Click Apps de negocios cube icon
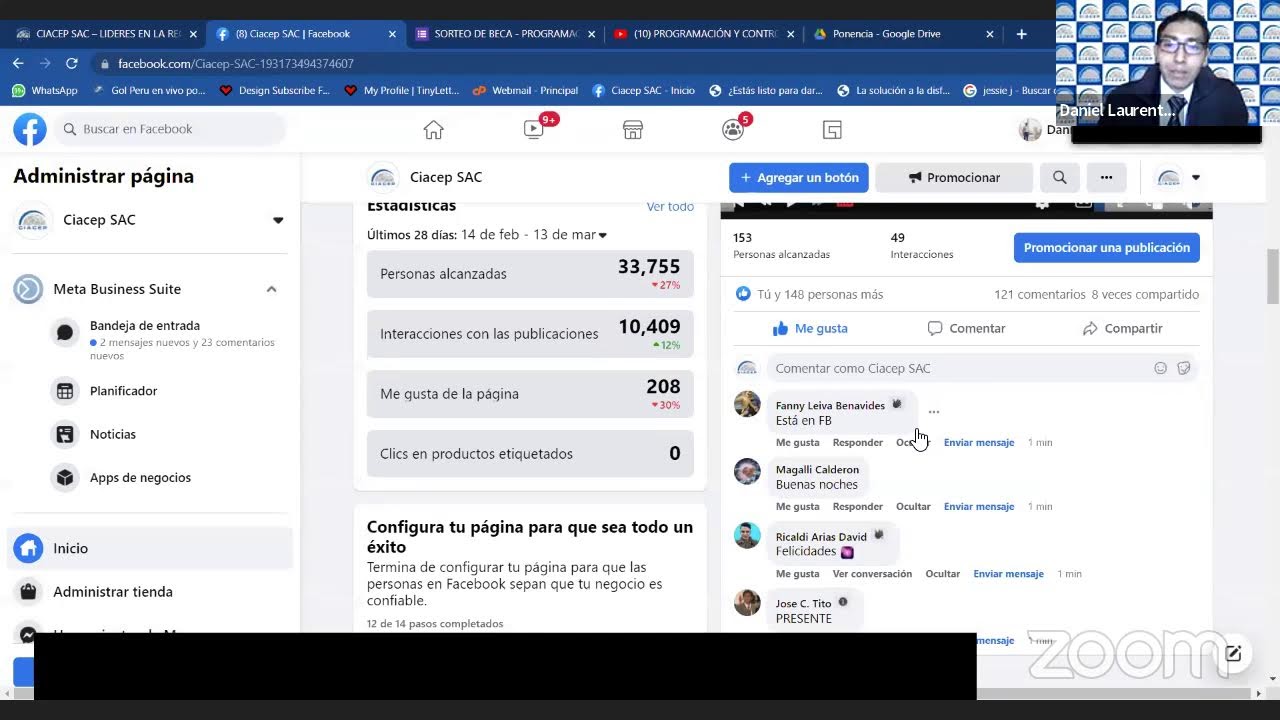This screenshot has height=720, width=1280. [x=65, y=478]
